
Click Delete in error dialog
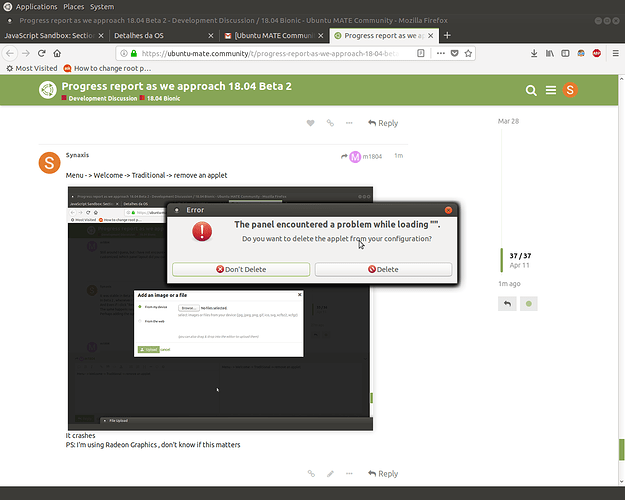point(383,270)
